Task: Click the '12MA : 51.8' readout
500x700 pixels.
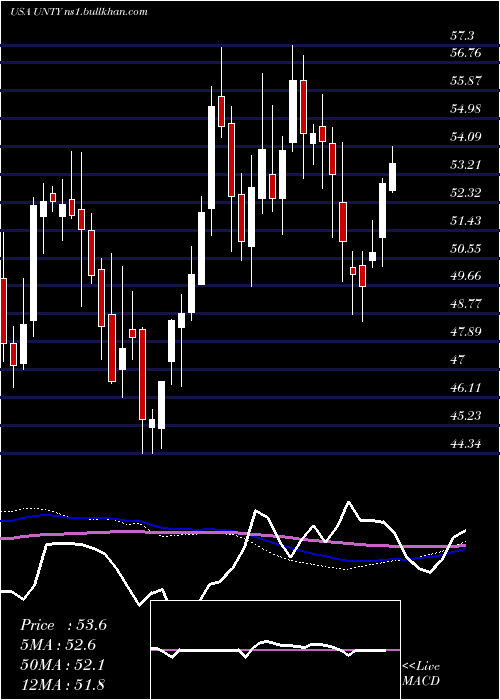Action: [62, 685]
